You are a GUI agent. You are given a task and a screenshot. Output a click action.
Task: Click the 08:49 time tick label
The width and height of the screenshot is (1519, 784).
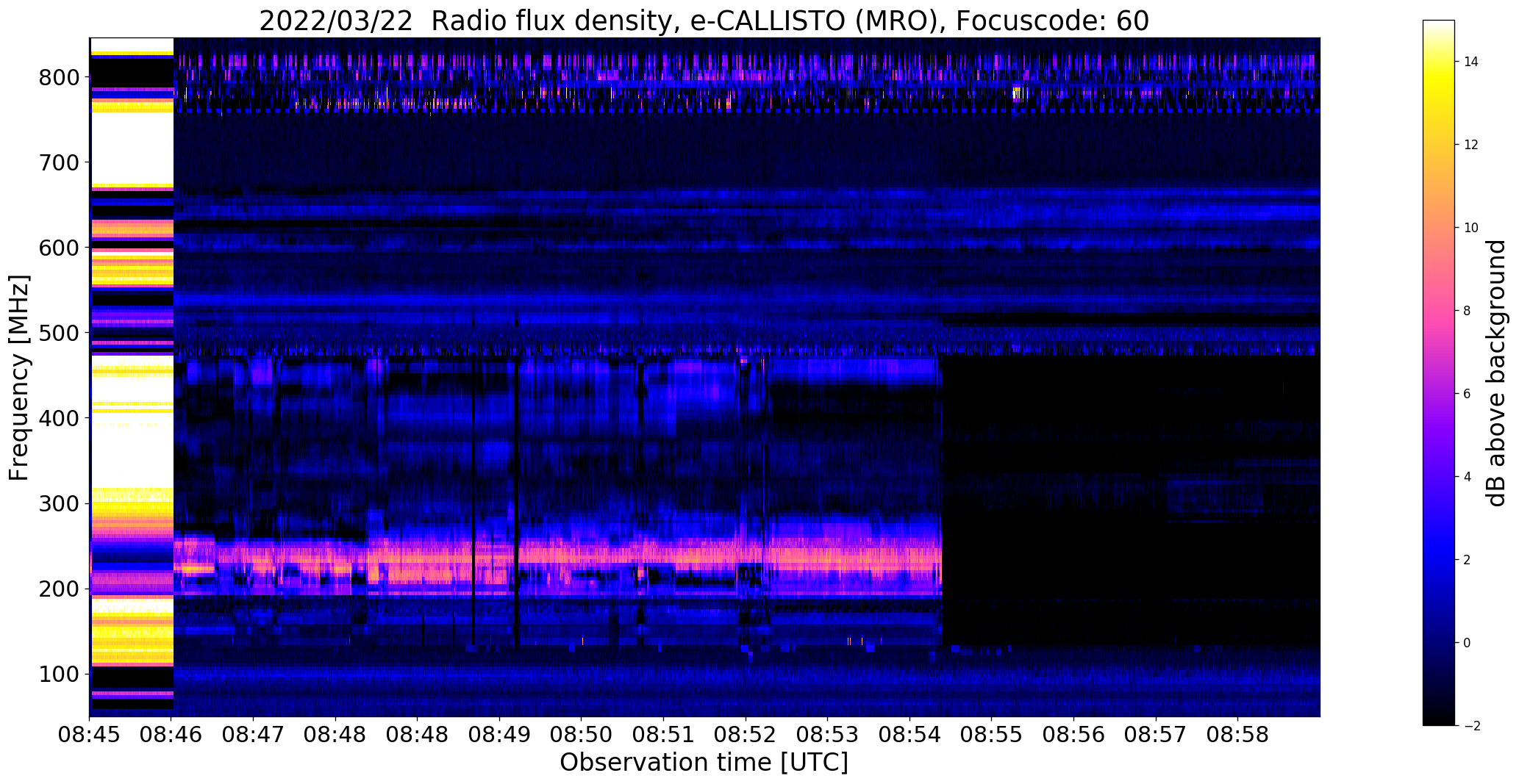[500, 735]
